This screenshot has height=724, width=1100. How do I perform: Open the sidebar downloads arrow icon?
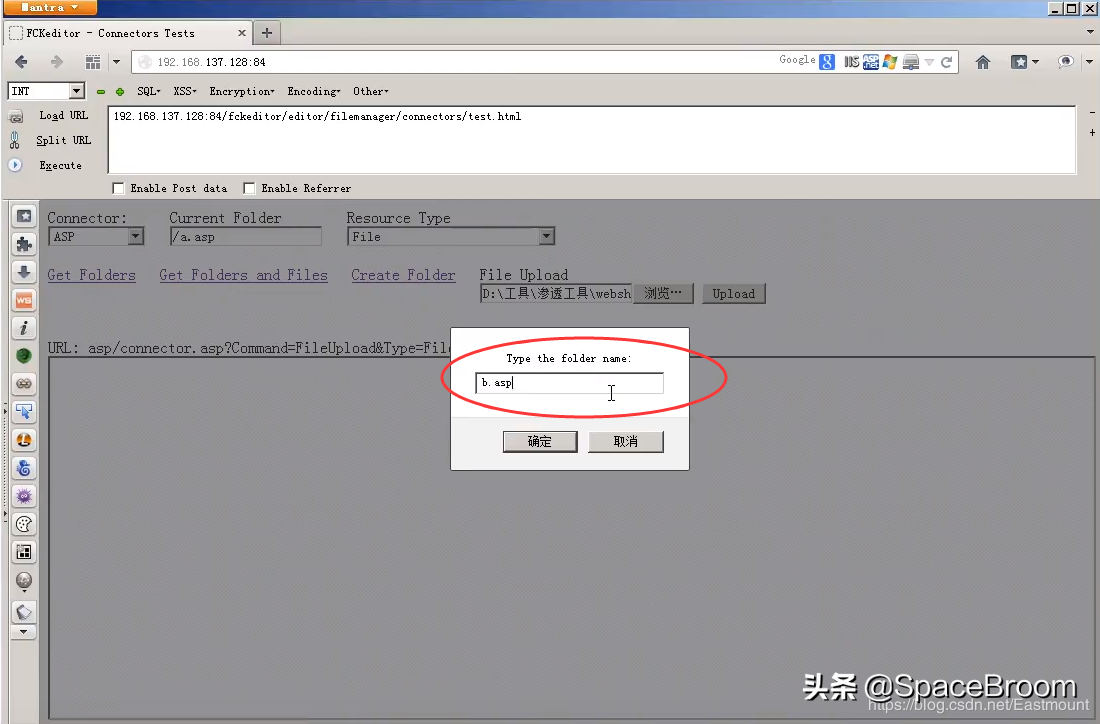24,272
